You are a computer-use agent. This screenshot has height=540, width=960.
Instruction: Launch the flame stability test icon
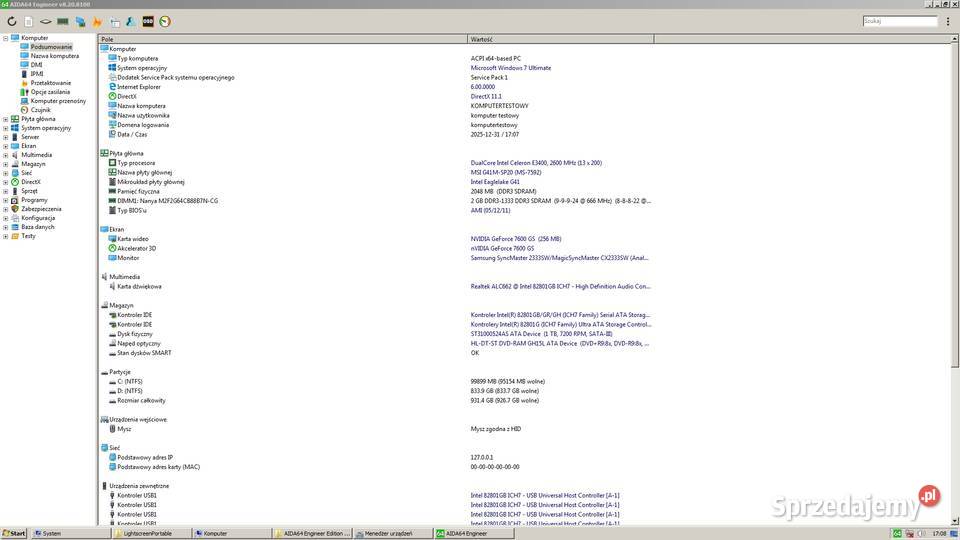click(96, 21)
